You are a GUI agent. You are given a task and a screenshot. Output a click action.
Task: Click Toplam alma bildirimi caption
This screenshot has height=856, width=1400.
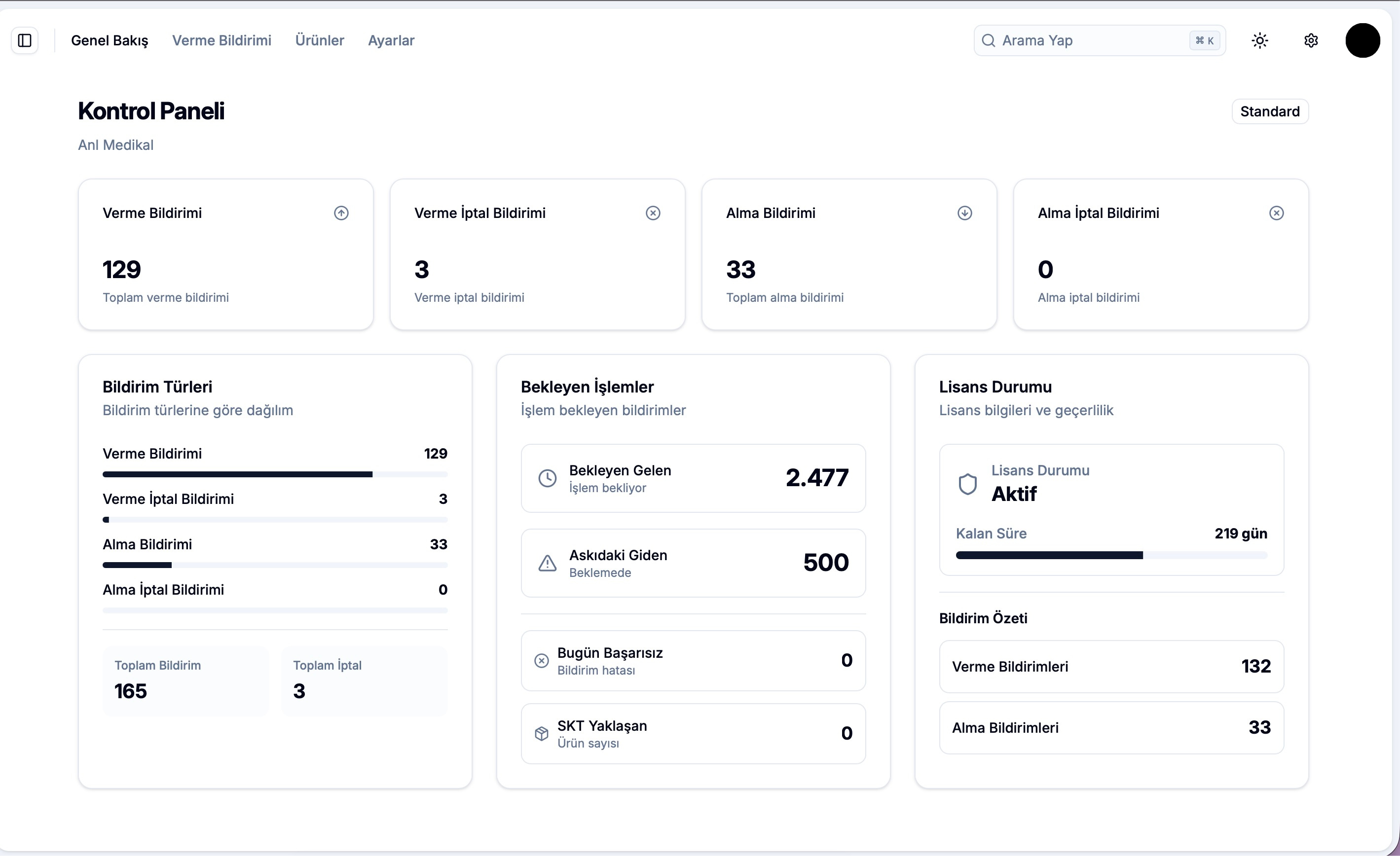point(785,298)
